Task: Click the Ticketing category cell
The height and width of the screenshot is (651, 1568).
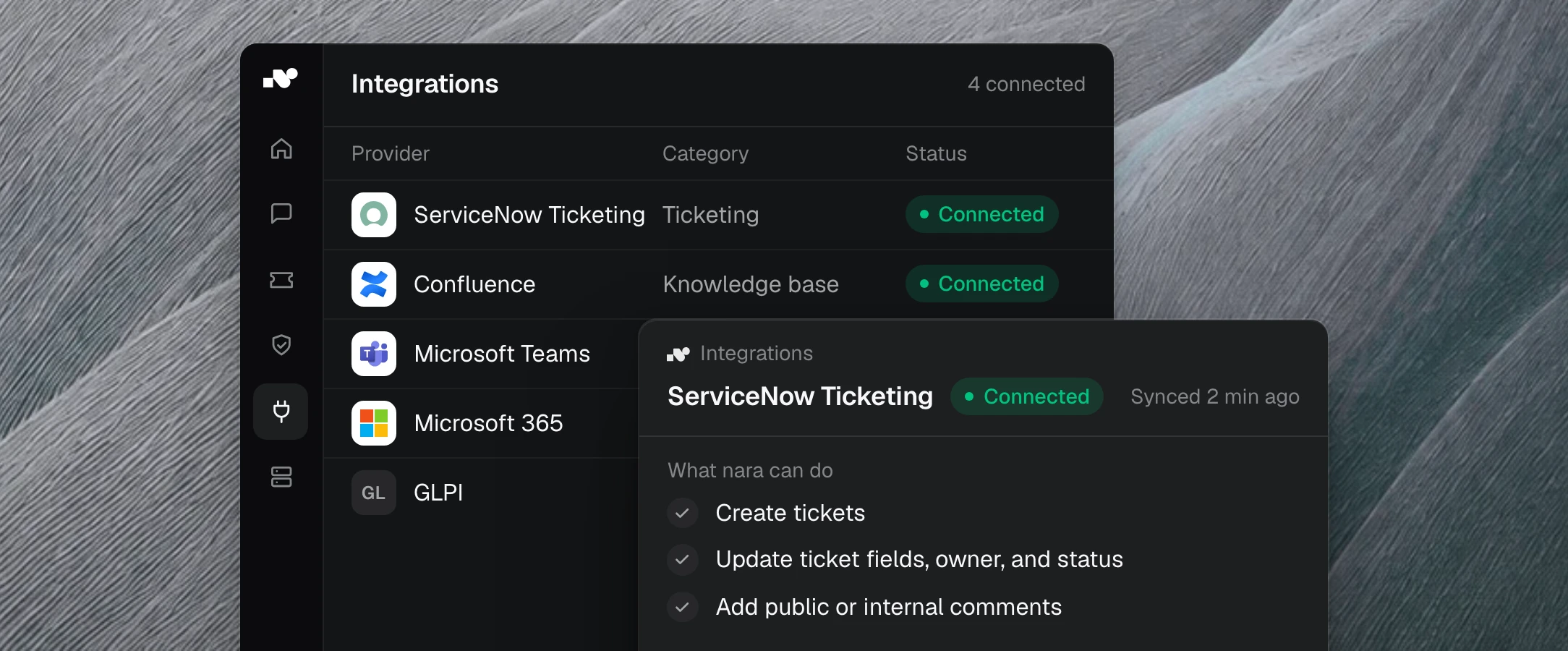Action: 710,215
